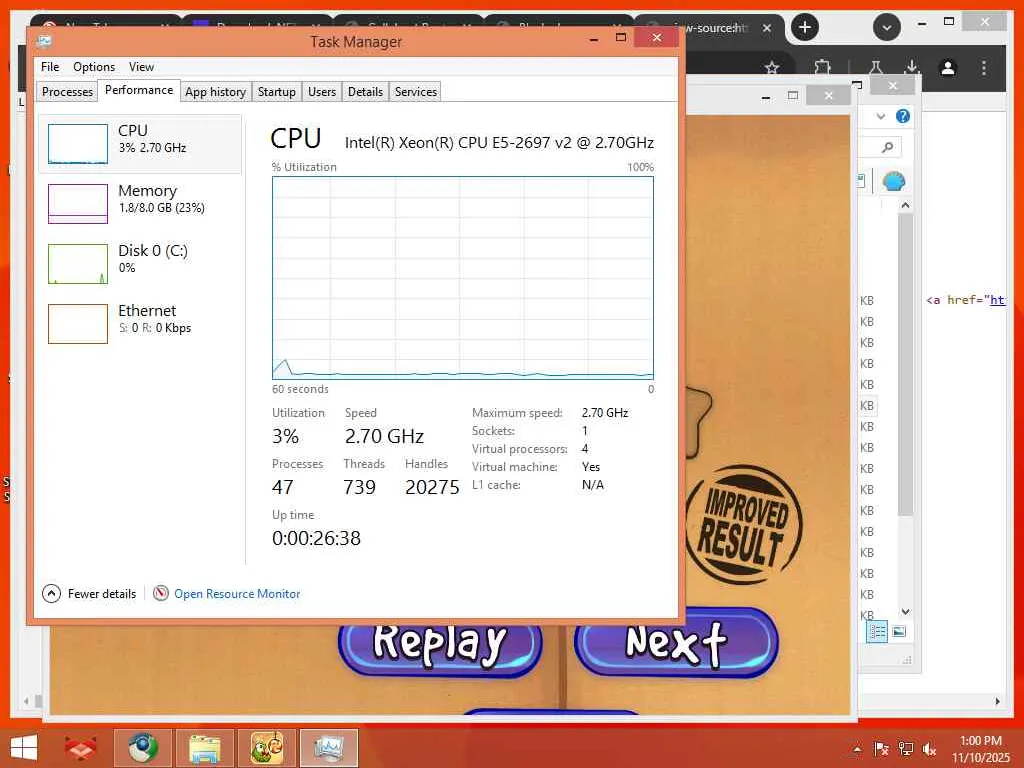Click the Up time value 0:00:26:38
Screen dimensions: 1024x768
(316, 538)
